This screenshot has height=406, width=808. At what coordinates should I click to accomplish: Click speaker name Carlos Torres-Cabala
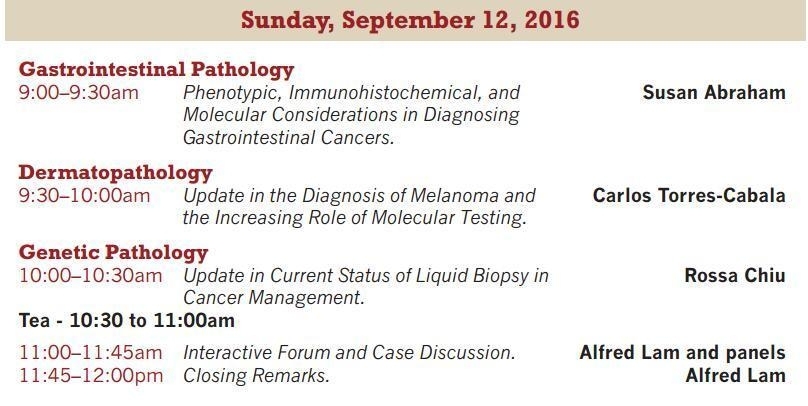689,196
